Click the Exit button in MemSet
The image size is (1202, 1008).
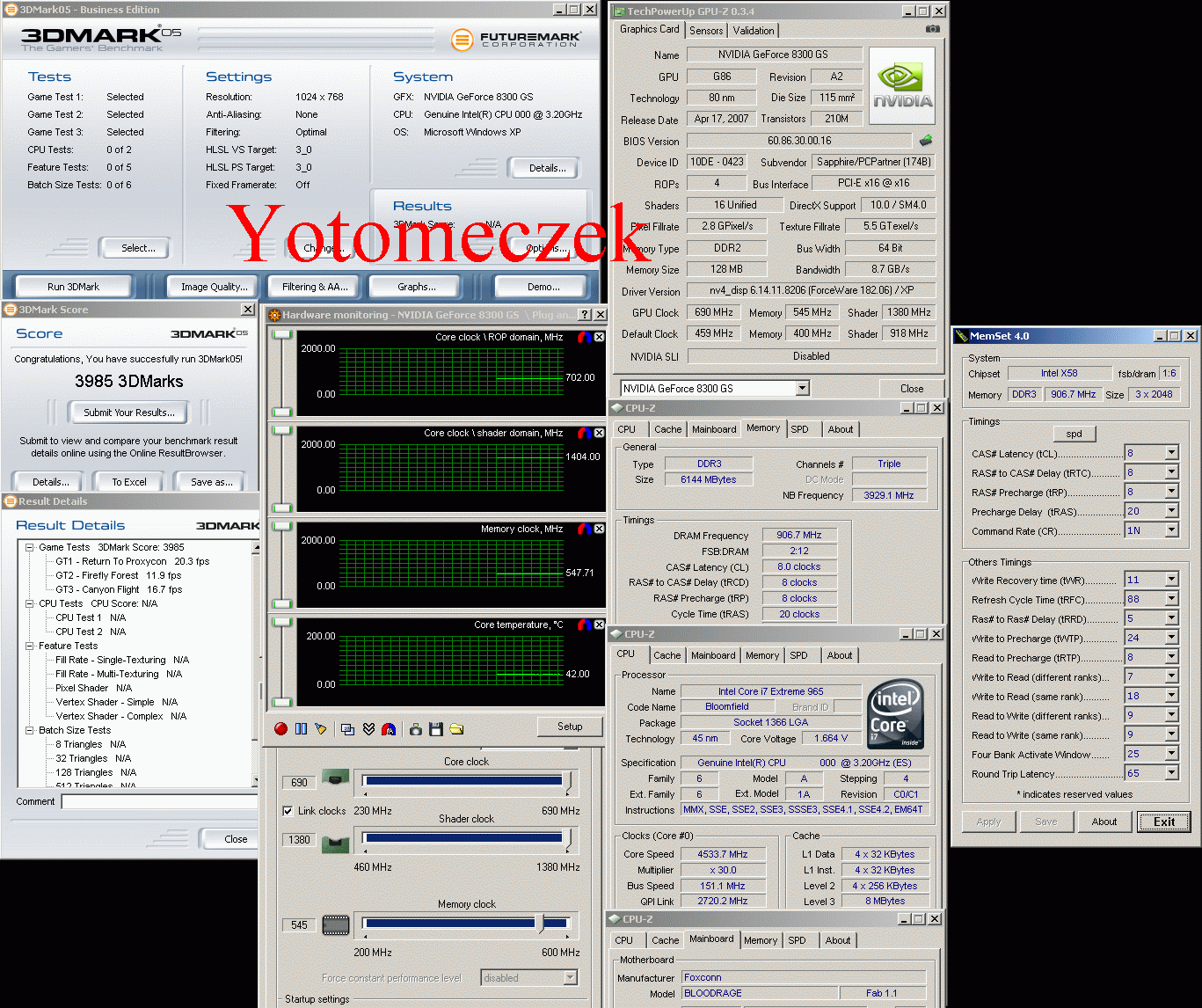[x=1164, y=822]
